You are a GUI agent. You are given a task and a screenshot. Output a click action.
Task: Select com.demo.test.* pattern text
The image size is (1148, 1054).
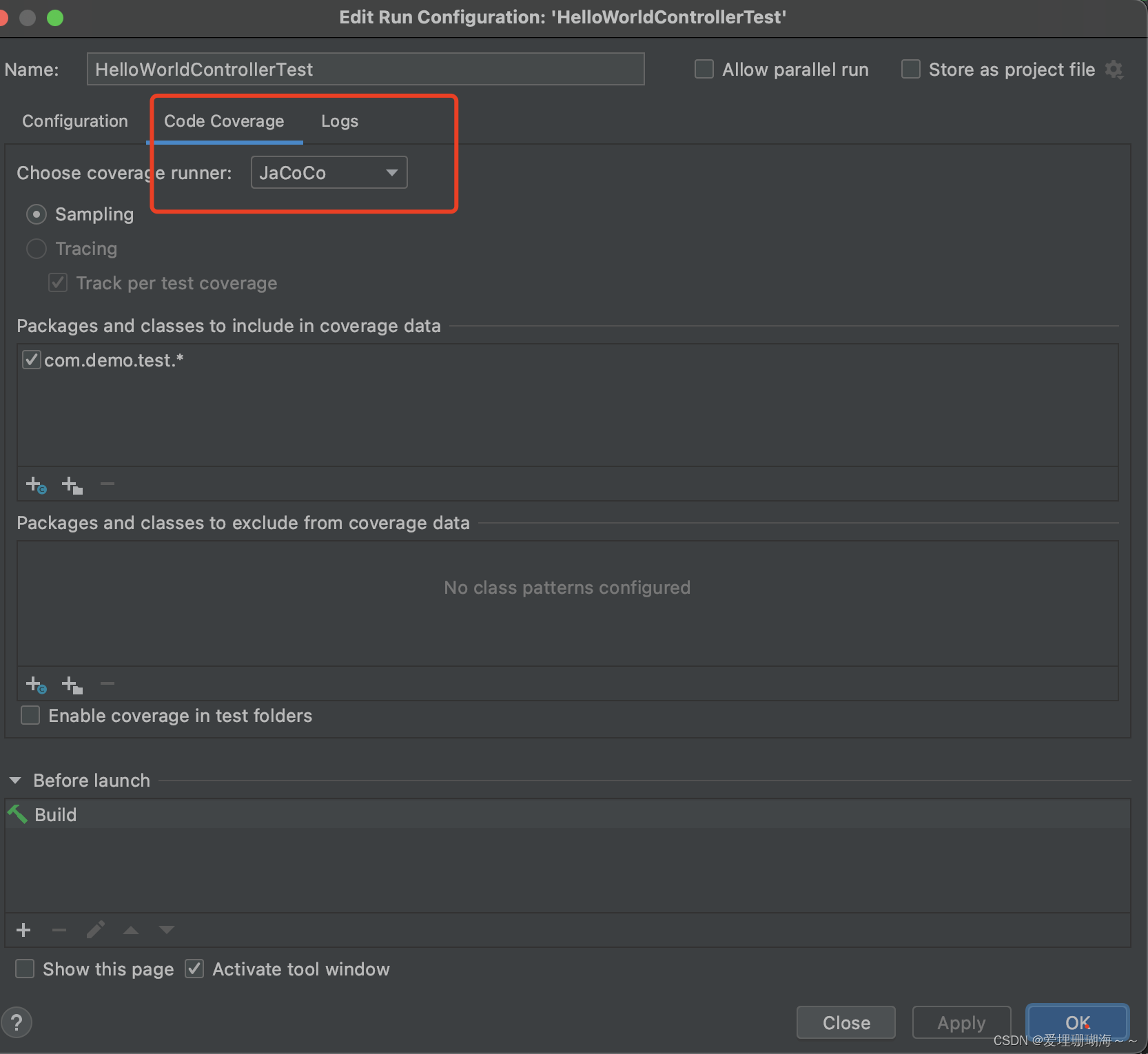pos(114,360)
